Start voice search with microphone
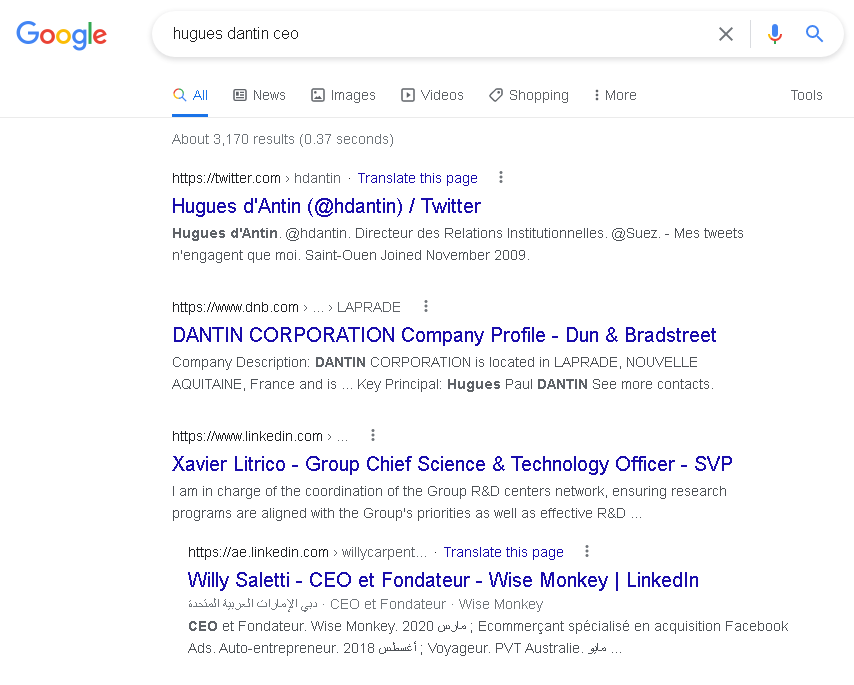The image size is (854, 685). point(774,34)
